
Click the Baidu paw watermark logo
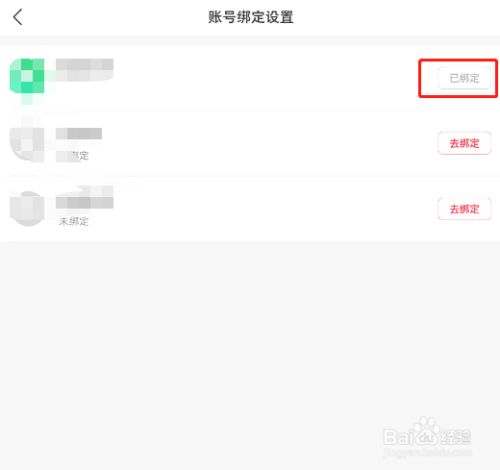tap(424, 432)
